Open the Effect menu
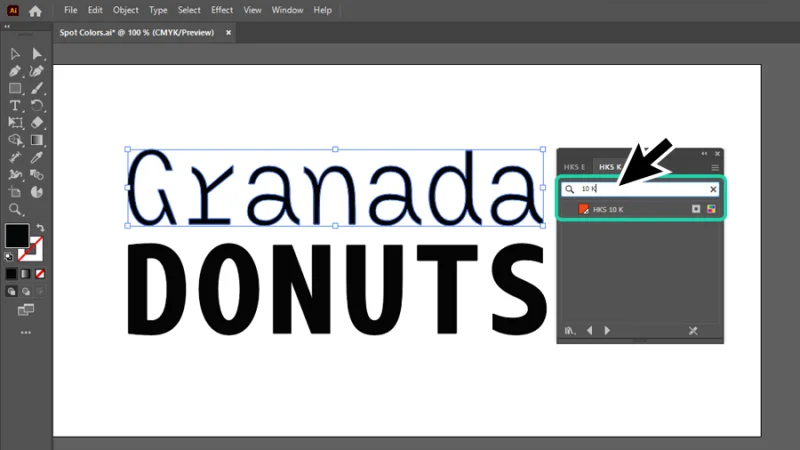Image resolution: width=800 pixels, height=450 pixels. coord(222,10)
